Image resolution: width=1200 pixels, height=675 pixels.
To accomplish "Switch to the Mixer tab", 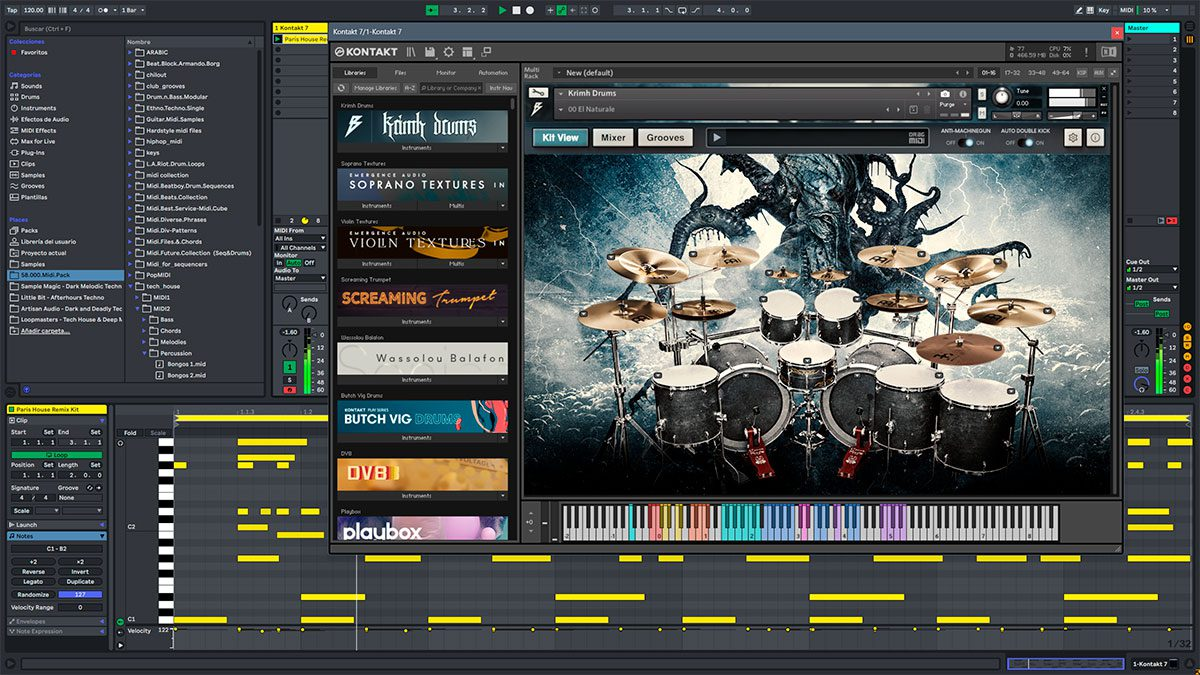I will tap(613, 138).
